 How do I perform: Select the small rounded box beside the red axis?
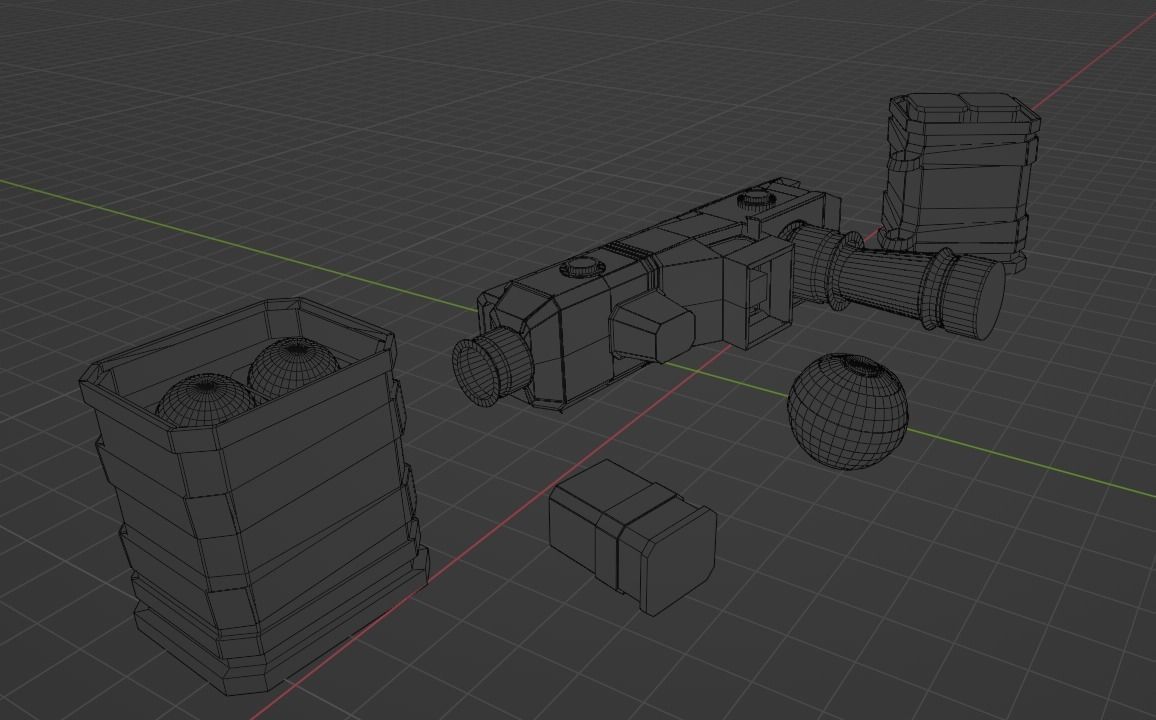[633, 538]
